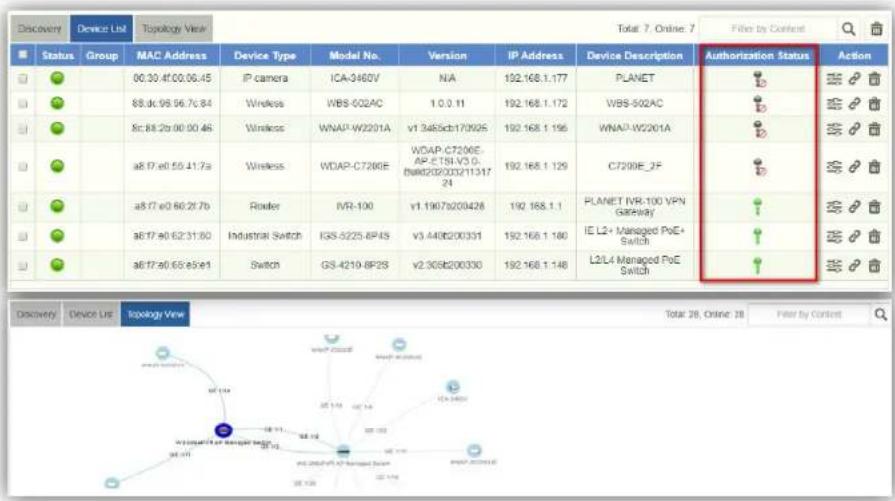Open settings for WDAP-C7200E row
Screen dimensions: 895x501
coord(834,167)
